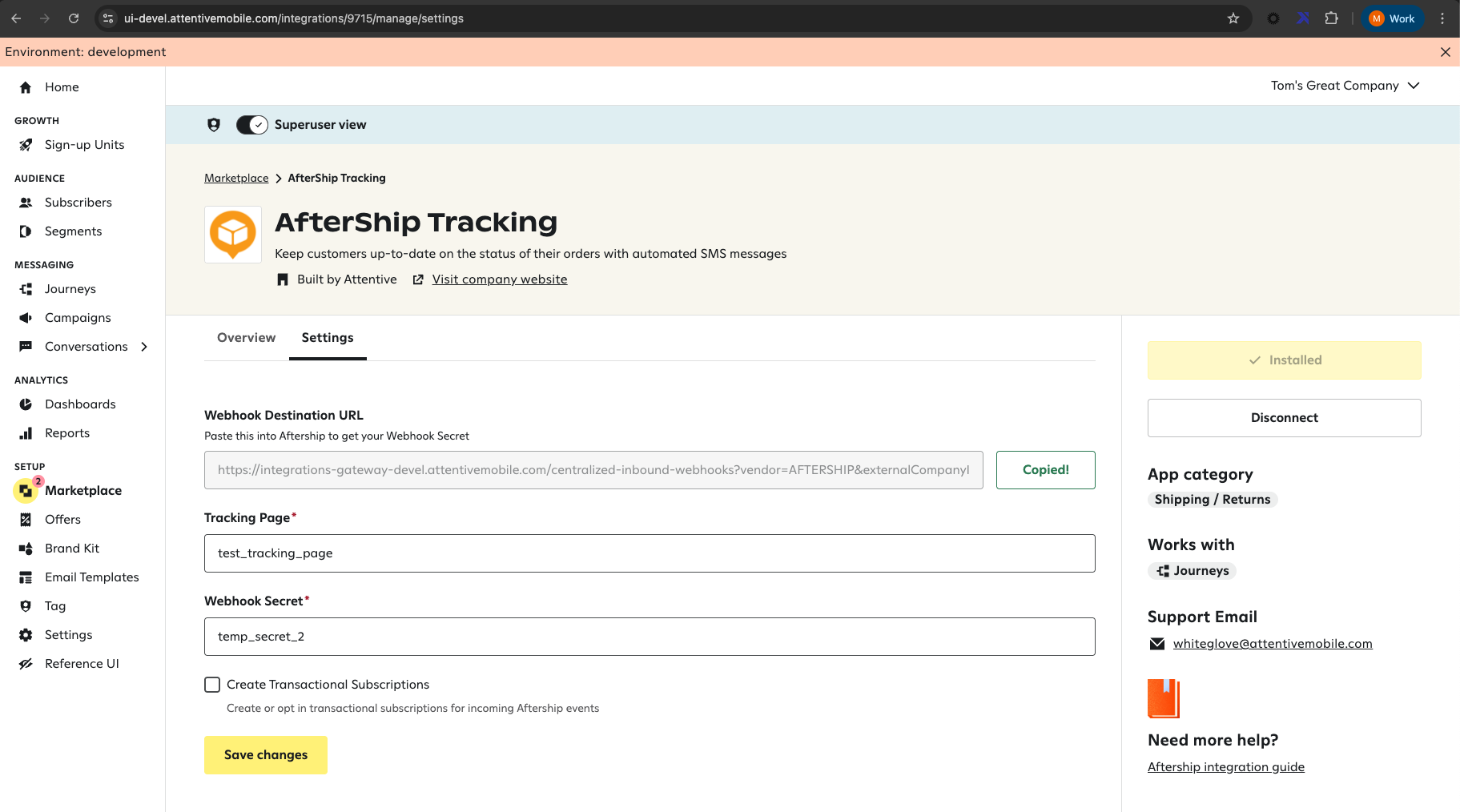This screenshot has width=1460, height=812.
Task: Click the Email Templates icon
Action: tap(26, 577)
